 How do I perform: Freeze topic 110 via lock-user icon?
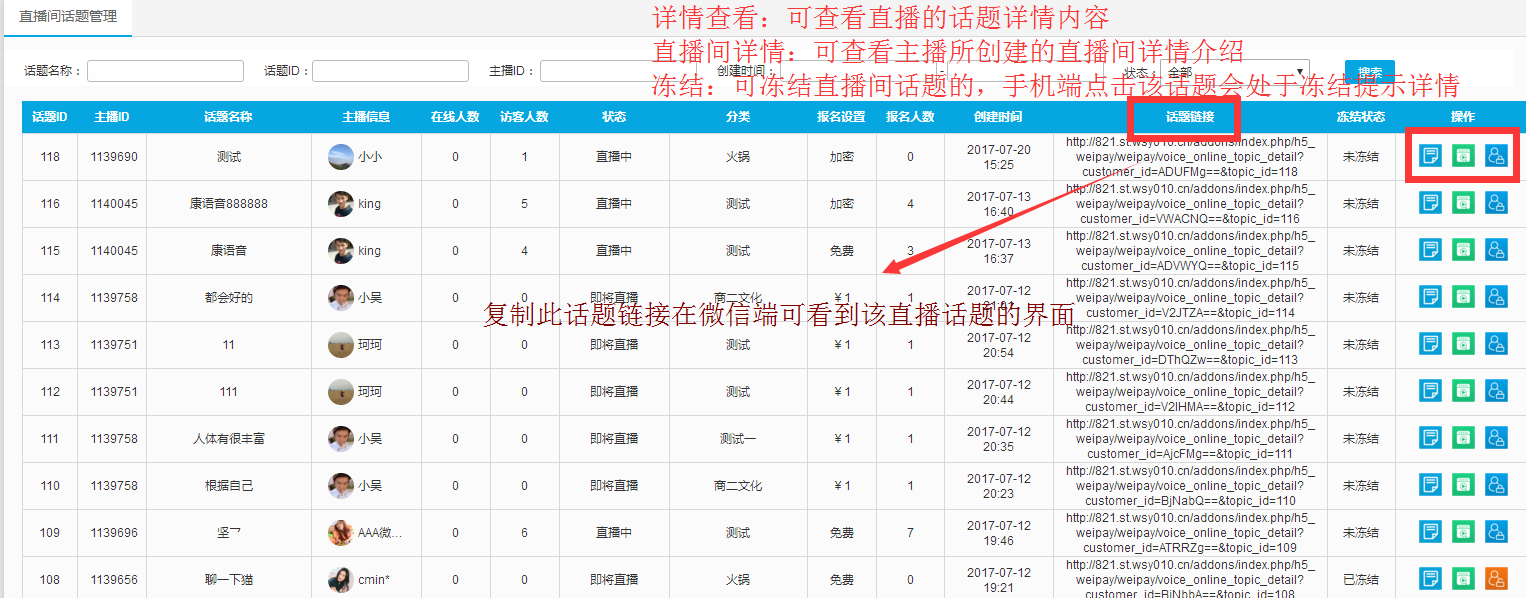(x=1496, y=485)
